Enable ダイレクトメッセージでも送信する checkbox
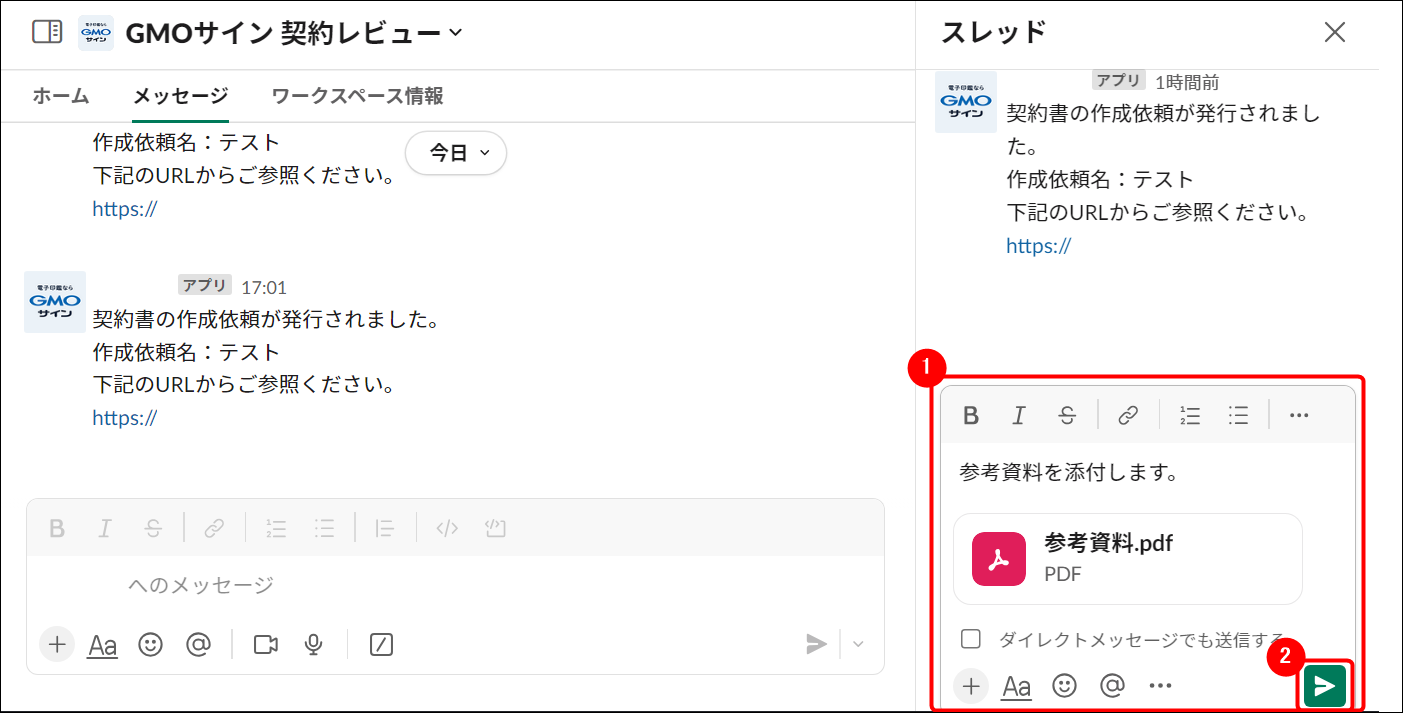The height and width of the screenshot is (713, 1403). coord(972,637)
